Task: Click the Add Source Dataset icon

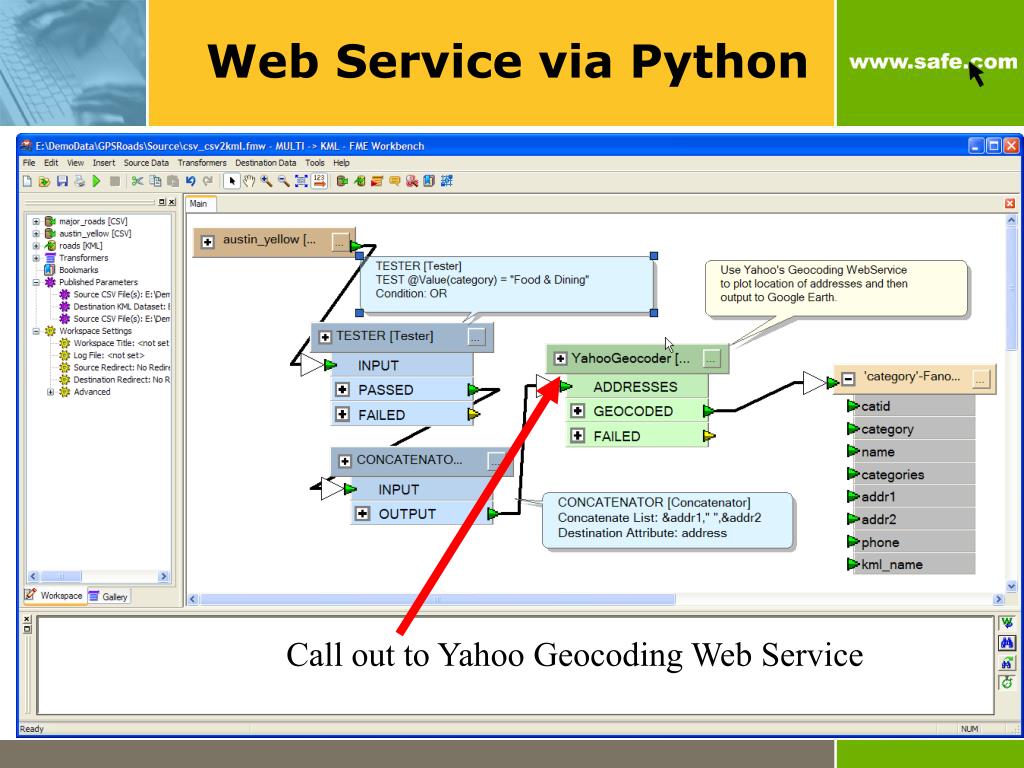Action: coord(342,181)
